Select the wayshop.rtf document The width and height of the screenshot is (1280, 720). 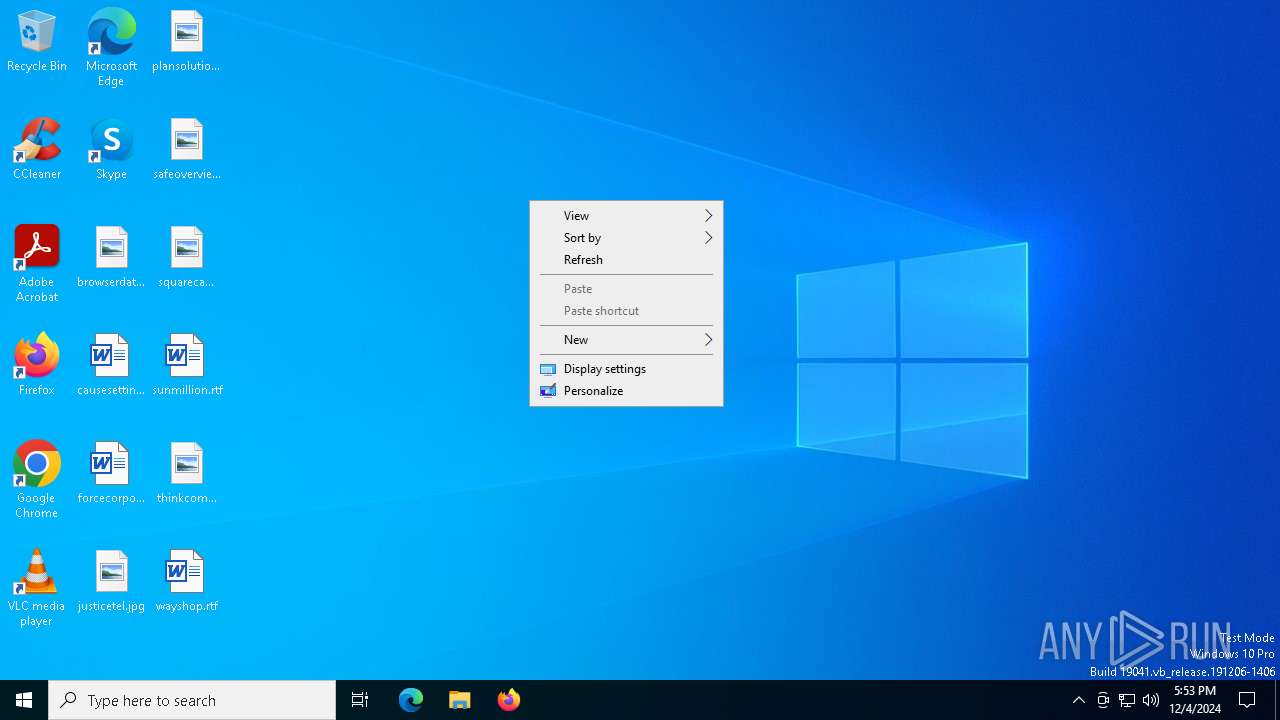[186, 582]
